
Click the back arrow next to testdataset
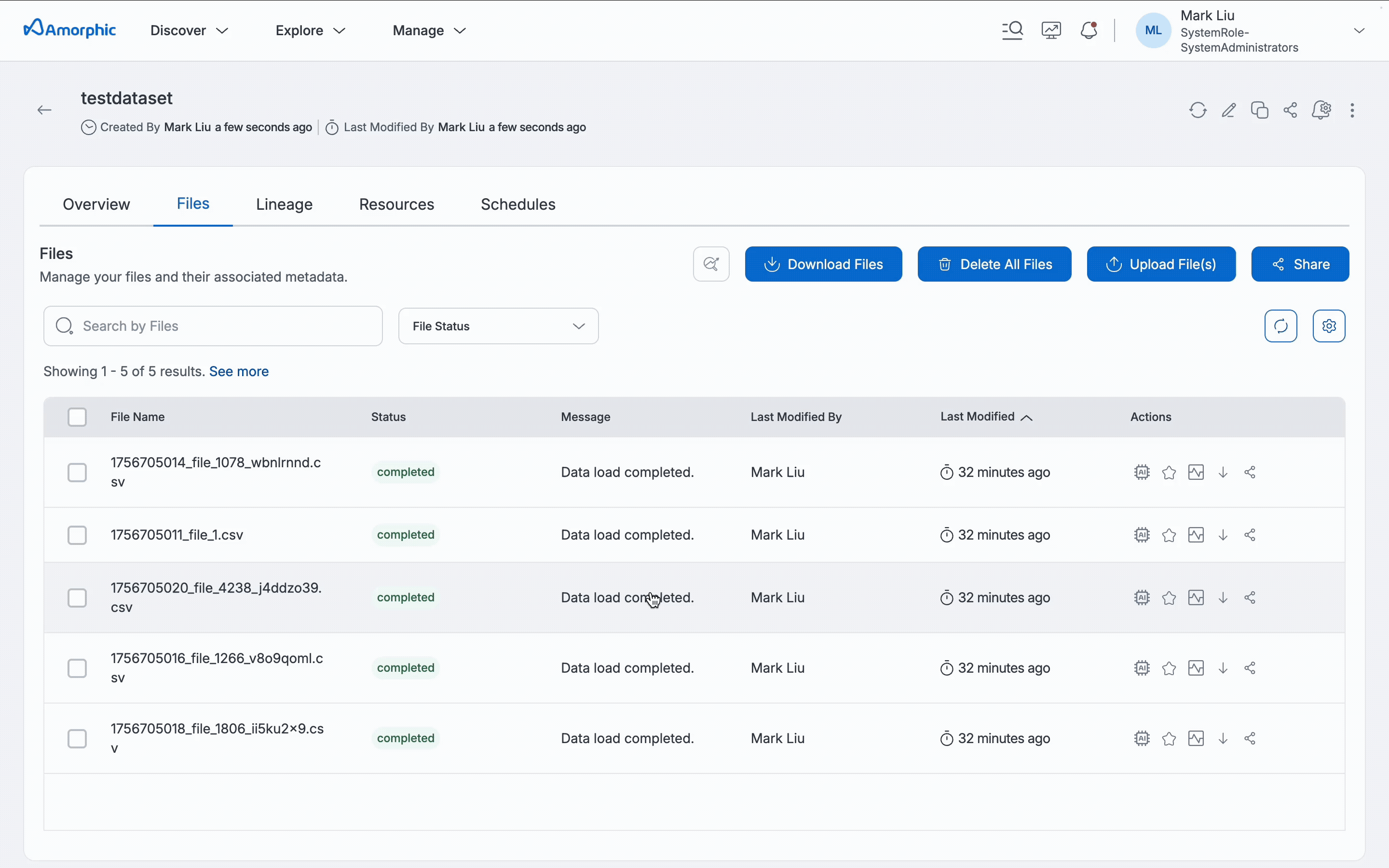coord(44,110)
